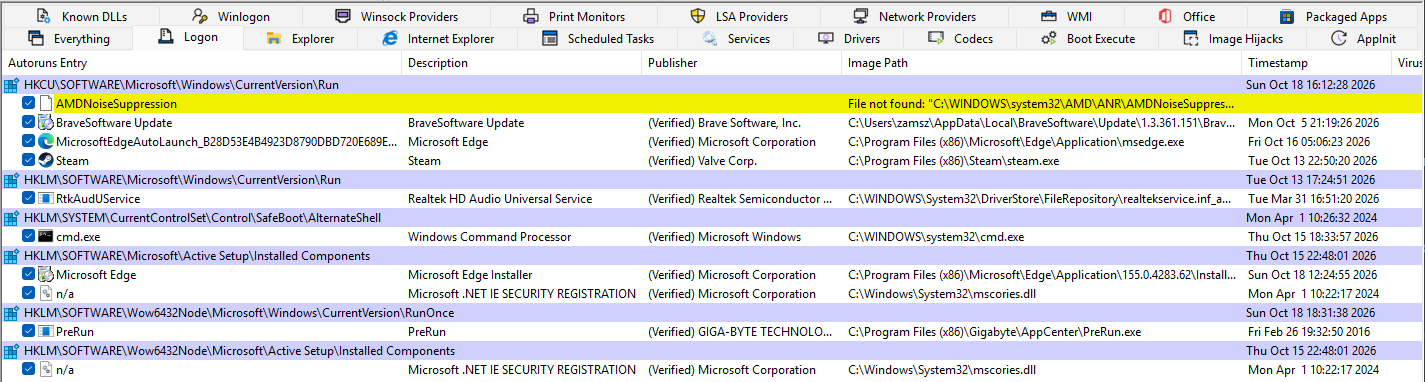Image resolution: width=1425 pixels, height=382 pixels.
Task: Select the Logon tab
Action: click(189, 38)
